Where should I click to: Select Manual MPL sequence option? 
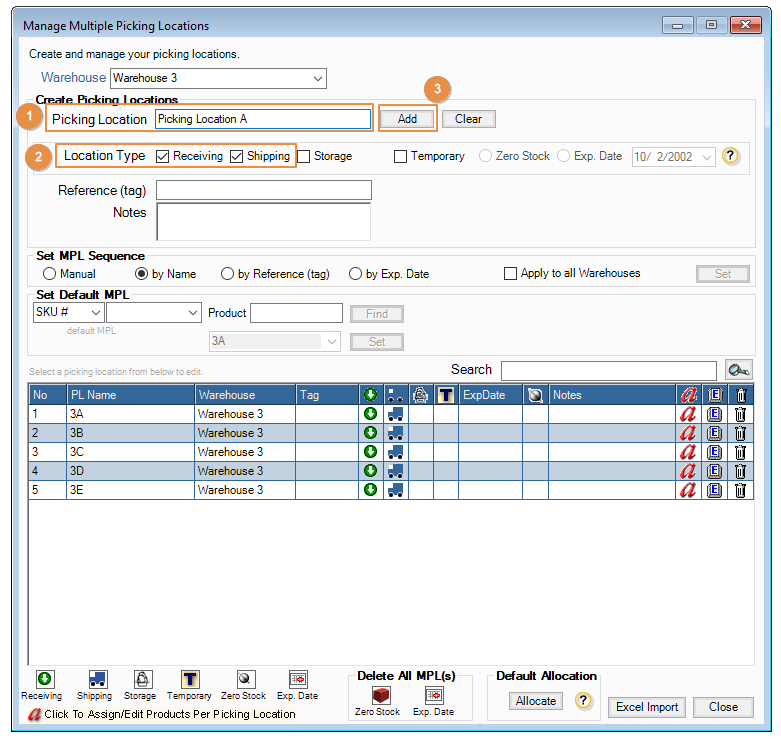point(48,274)
